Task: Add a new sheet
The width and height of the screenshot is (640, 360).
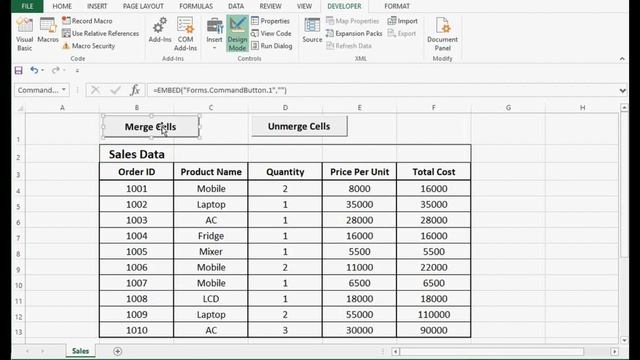Action: (x=118, y=351)
